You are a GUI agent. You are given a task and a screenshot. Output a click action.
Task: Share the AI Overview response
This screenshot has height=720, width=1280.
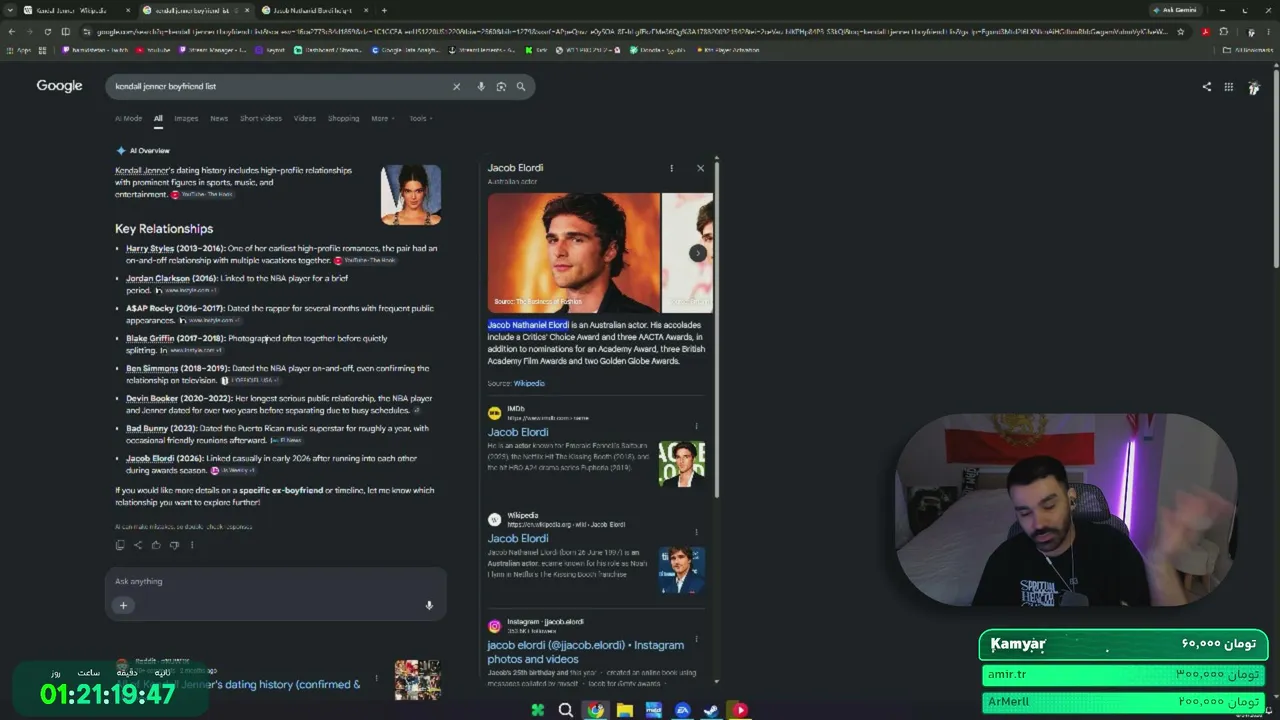tap(138, 545)
